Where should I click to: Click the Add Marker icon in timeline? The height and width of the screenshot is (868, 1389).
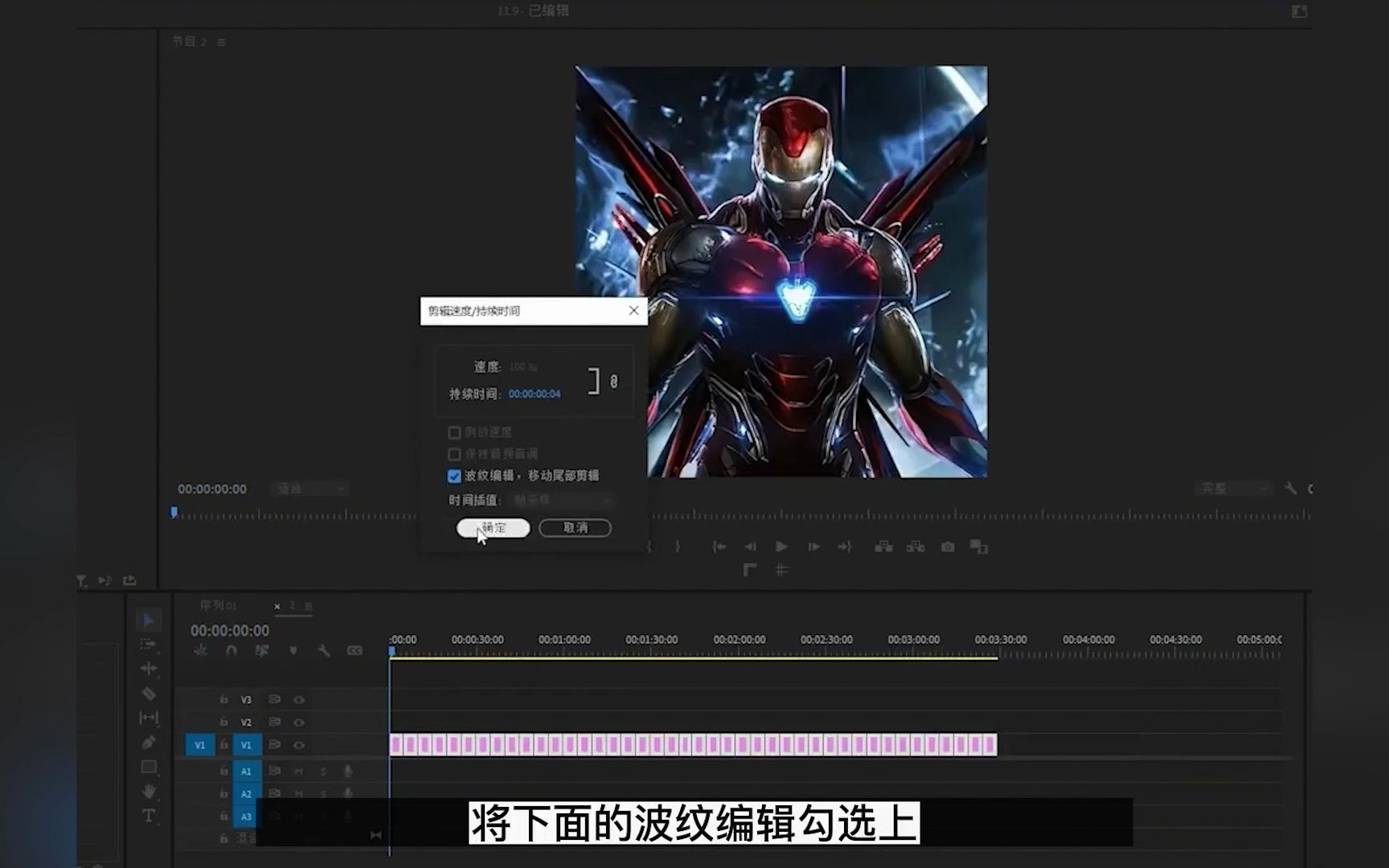(x=293, y=651)
